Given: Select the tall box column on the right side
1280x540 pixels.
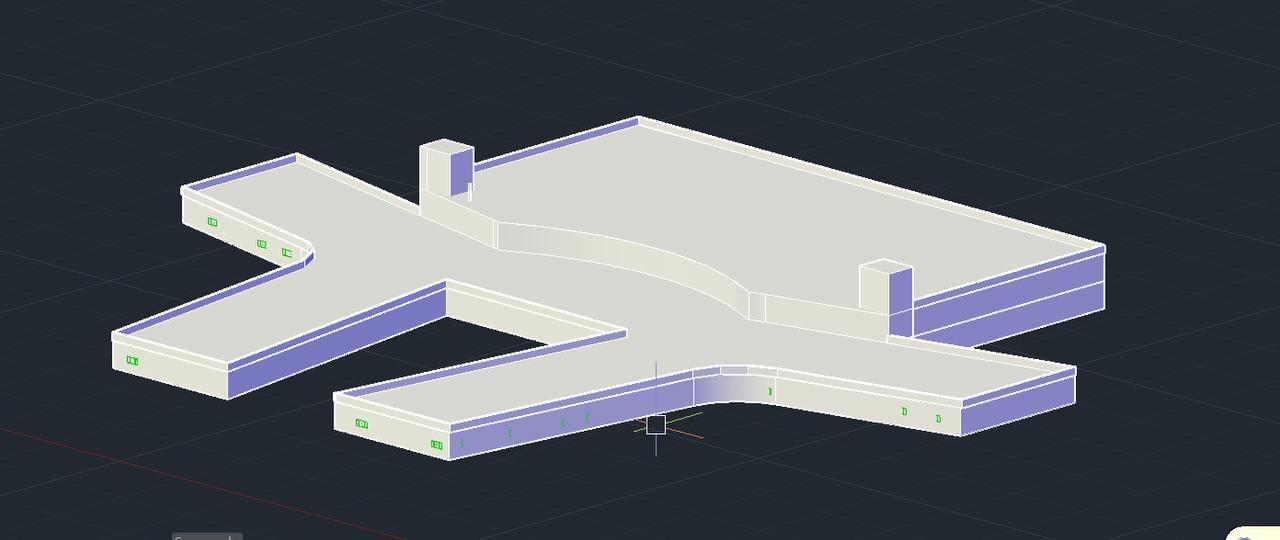Looking at the screenshot, I should 886,290.
